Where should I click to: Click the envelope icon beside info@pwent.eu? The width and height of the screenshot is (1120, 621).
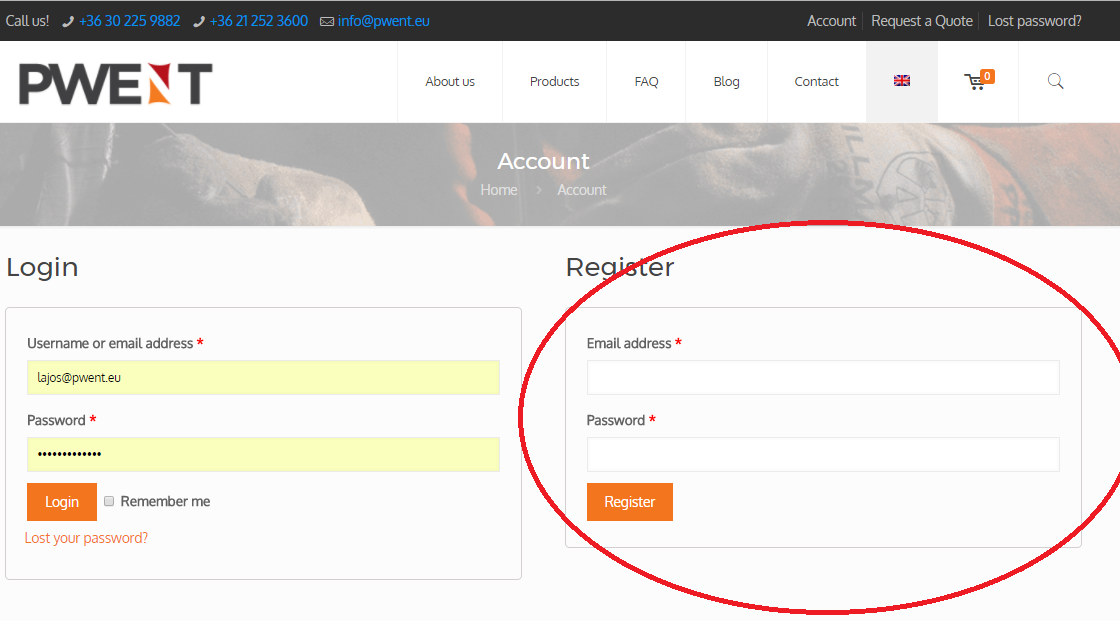point(327,21)
